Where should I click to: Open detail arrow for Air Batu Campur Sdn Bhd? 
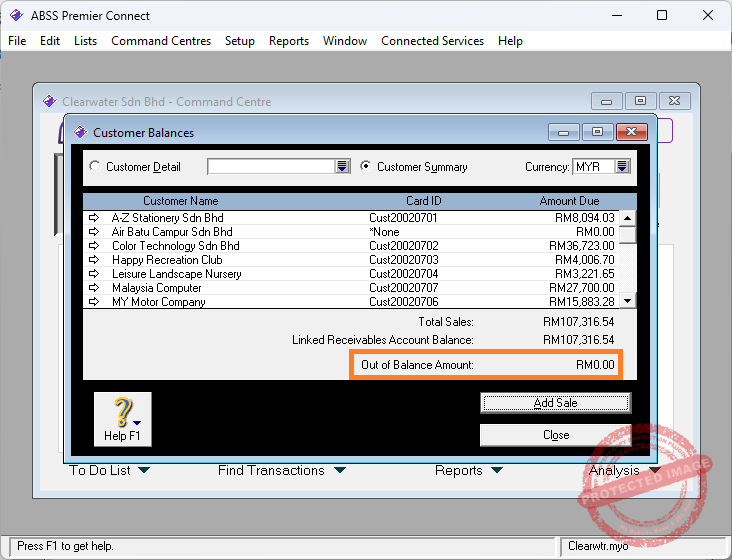tap(94, 231)
